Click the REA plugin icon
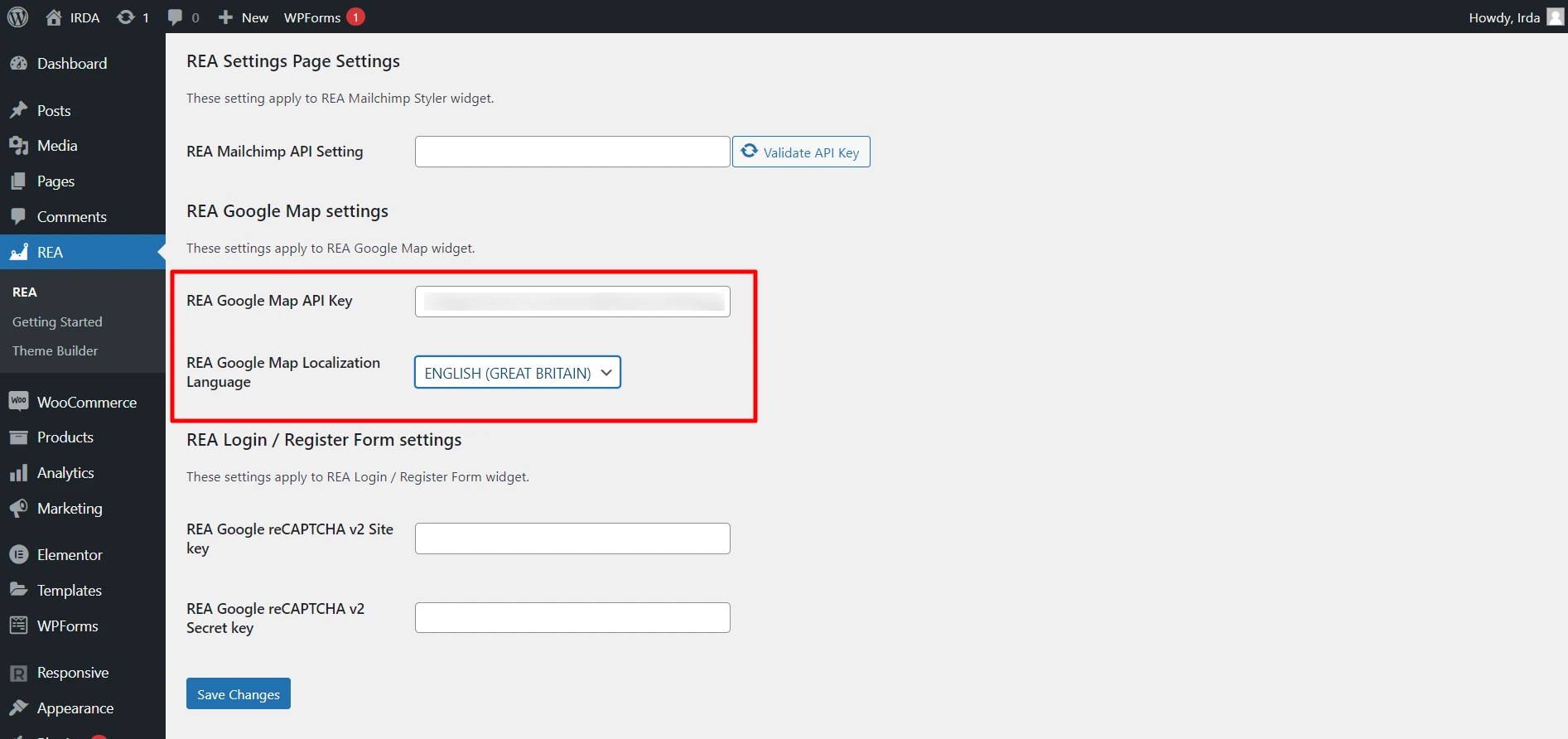 coord(19,252)
